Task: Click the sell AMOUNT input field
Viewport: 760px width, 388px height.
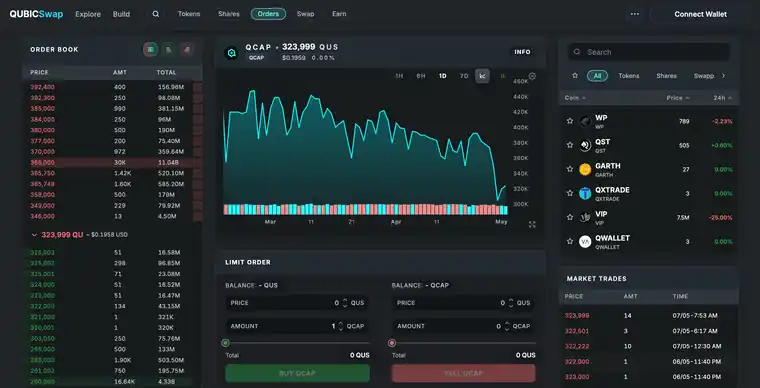Action: [463, 326]
